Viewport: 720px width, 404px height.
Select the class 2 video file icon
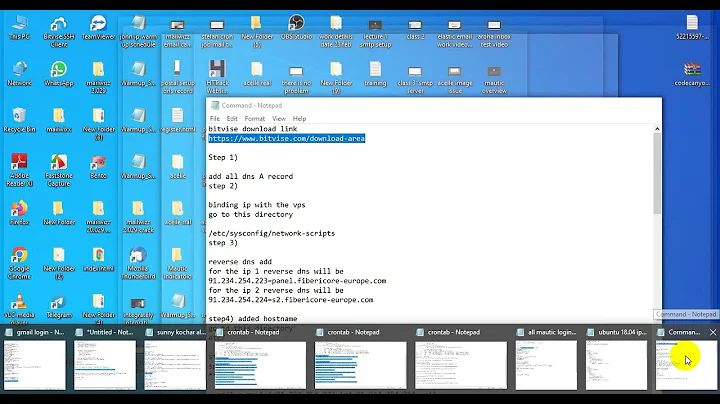coord(415,28)
